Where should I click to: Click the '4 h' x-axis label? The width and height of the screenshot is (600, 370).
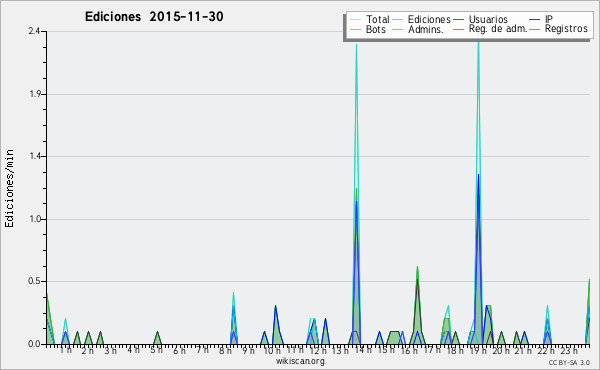pos(134,350)
